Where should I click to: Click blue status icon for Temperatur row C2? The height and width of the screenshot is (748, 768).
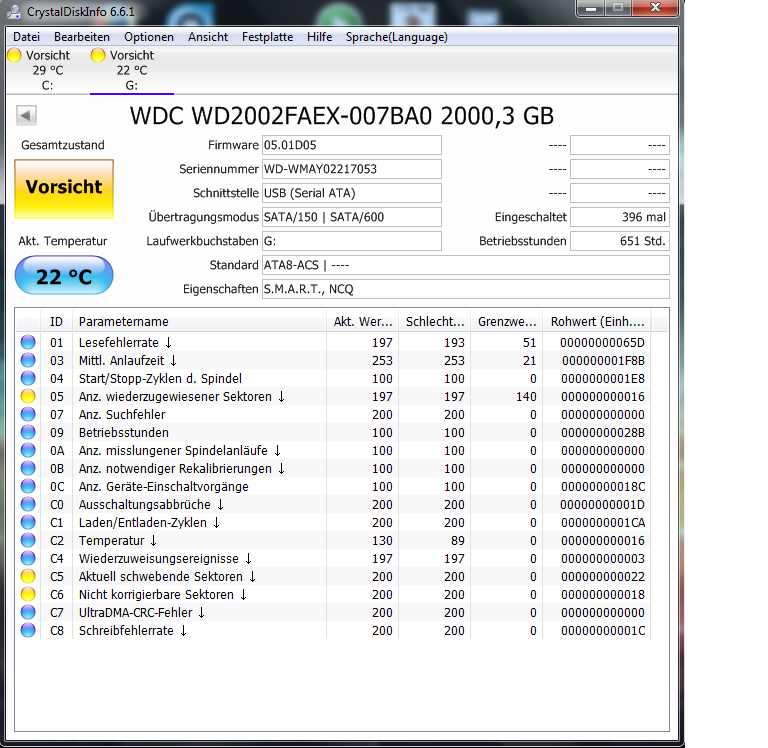coord(28,540)
